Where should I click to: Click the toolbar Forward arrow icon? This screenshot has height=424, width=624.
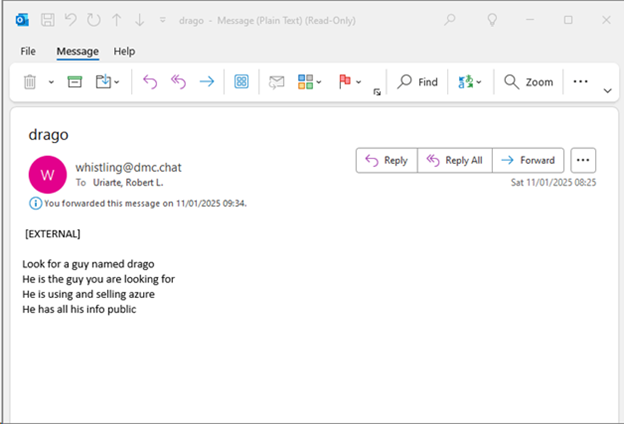tap(207, 82)
